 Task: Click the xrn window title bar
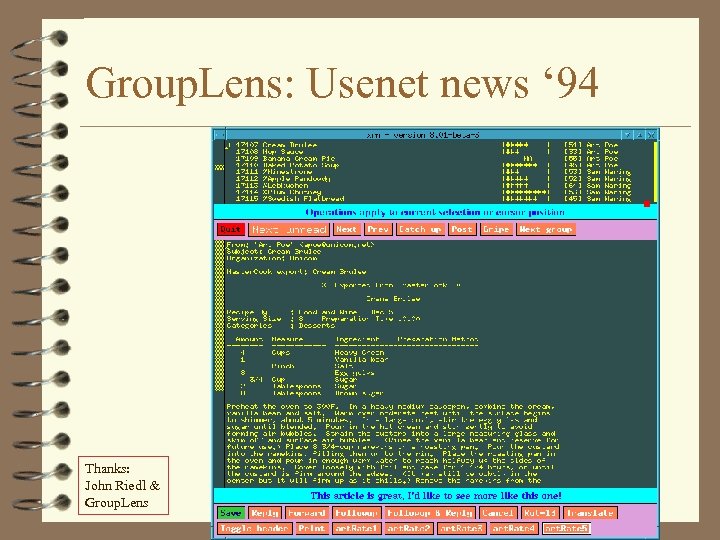pyautogui.click(x=422, y=135)
